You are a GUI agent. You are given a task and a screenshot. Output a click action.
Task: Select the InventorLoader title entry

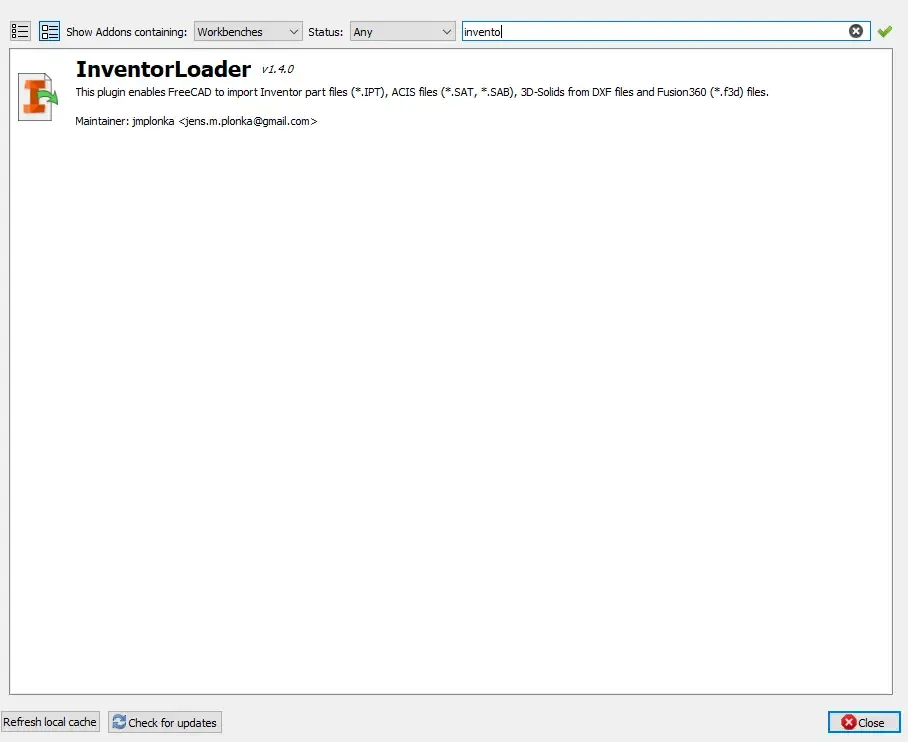pyautogui.click(x=163, y=70)
